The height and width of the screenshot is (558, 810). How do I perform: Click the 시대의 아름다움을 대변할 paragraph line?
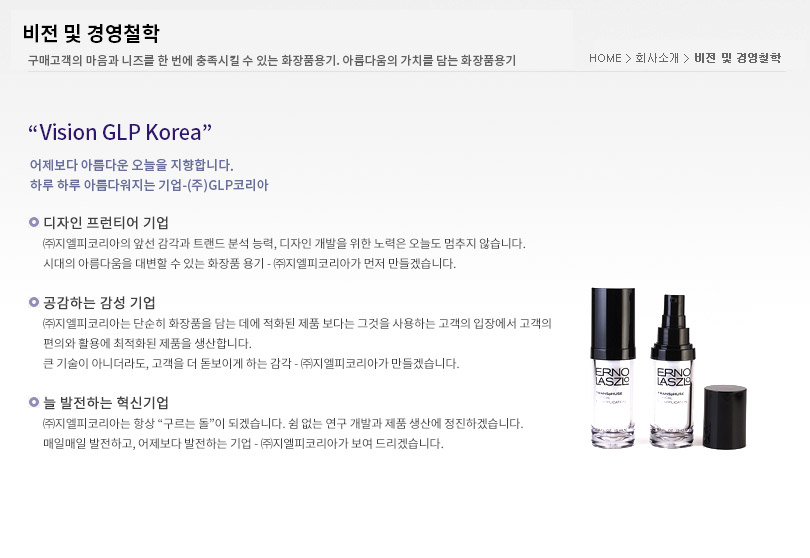pyautogui.click(x=250, y=264)
